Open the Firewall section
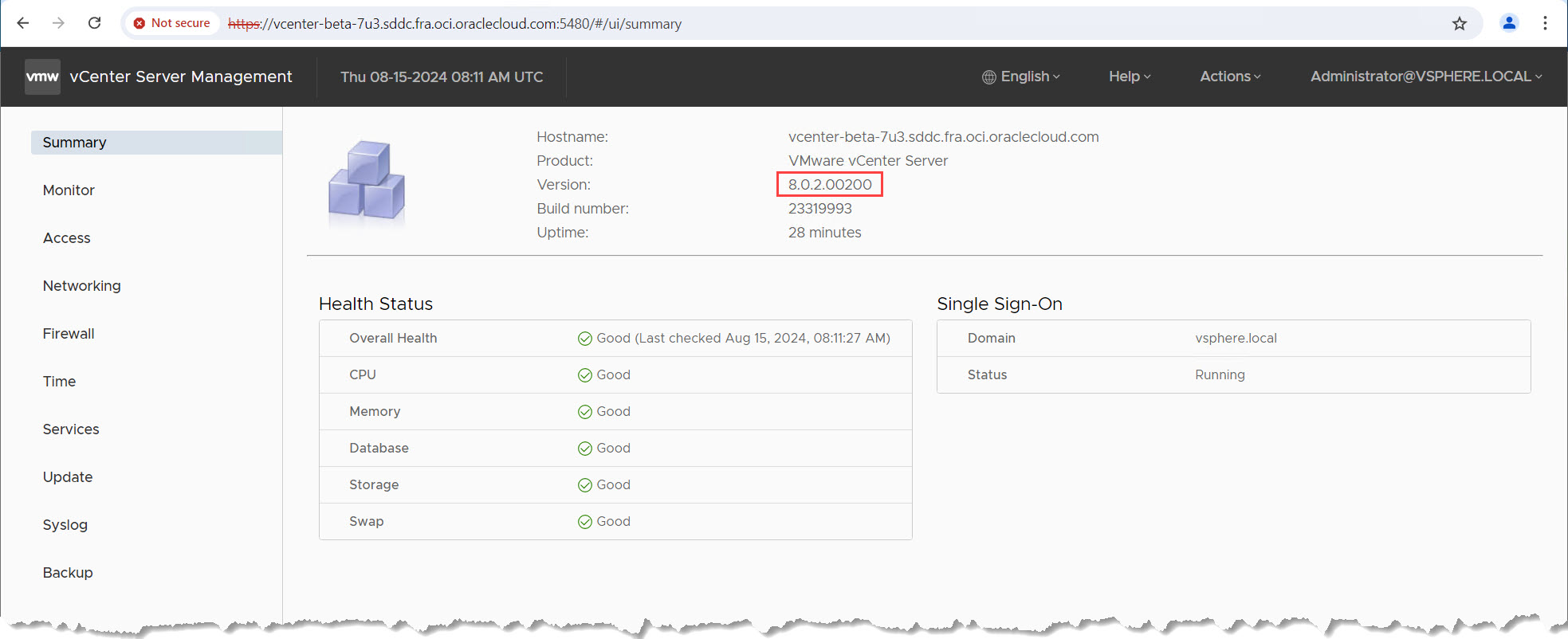Viewport: 1568px width, 639px height. 69,334
